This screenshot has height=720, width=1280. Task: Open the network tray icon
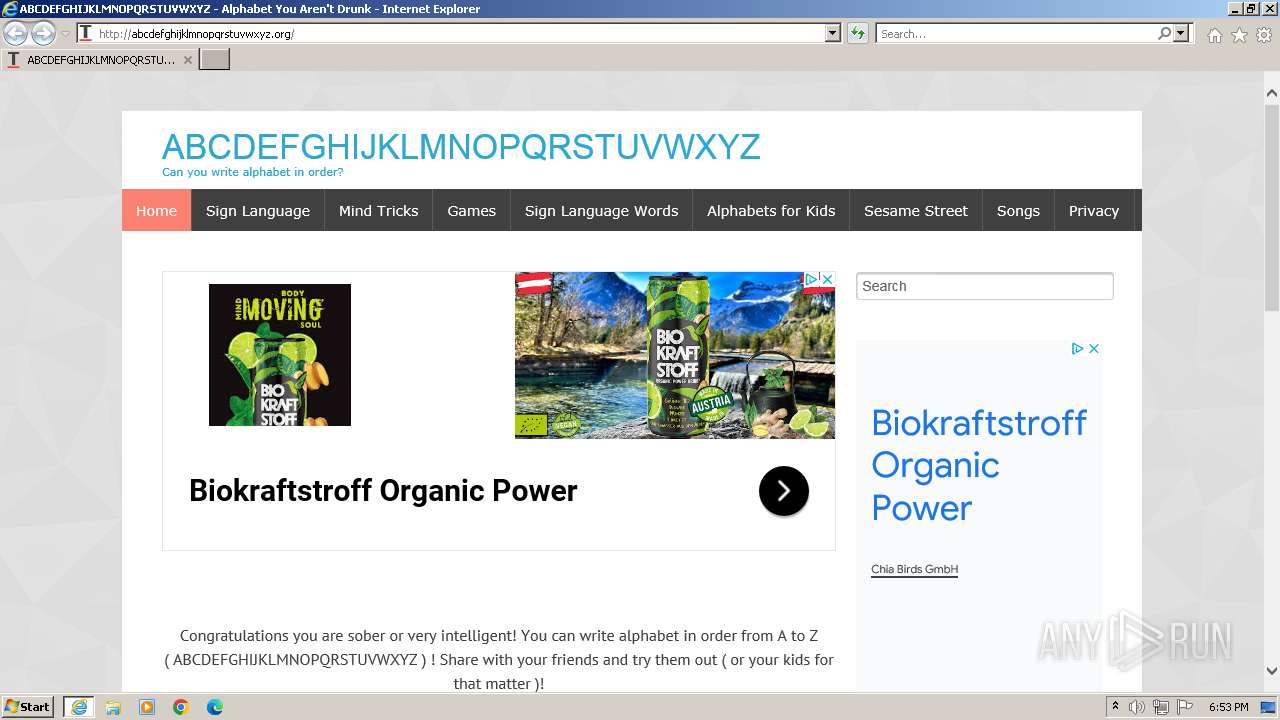coord(1161,707)
